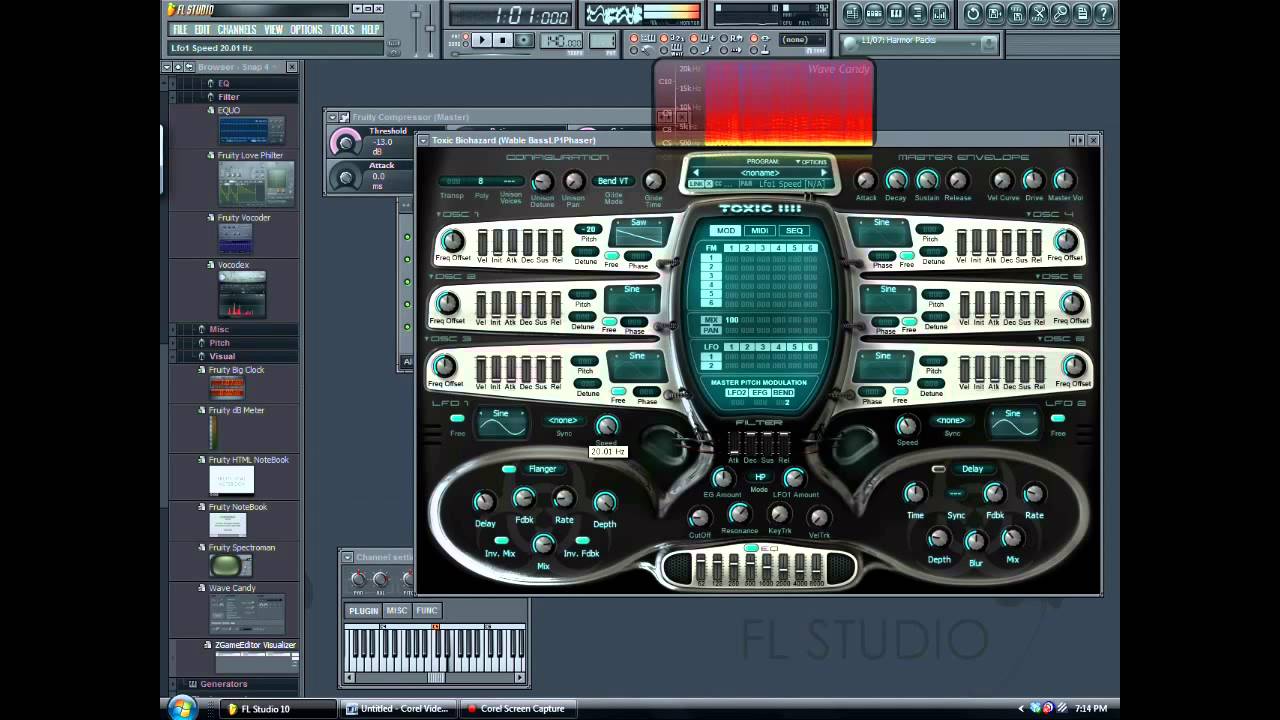
Task: Toggle OSC 1 Free switch
Action: pos(611,257)
